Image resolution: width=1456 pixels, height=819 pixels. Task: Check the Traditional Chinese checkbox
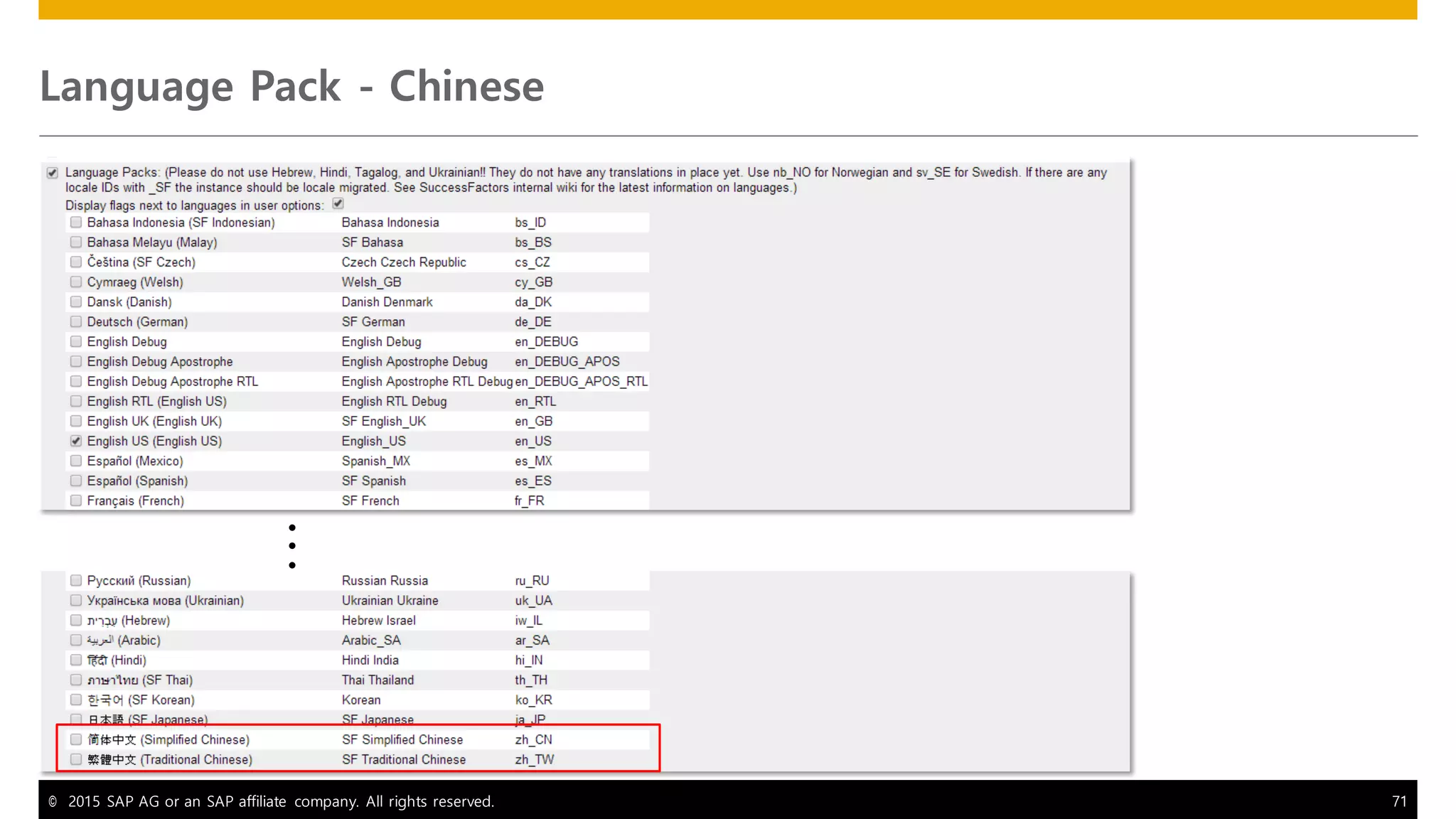[76, 760]
